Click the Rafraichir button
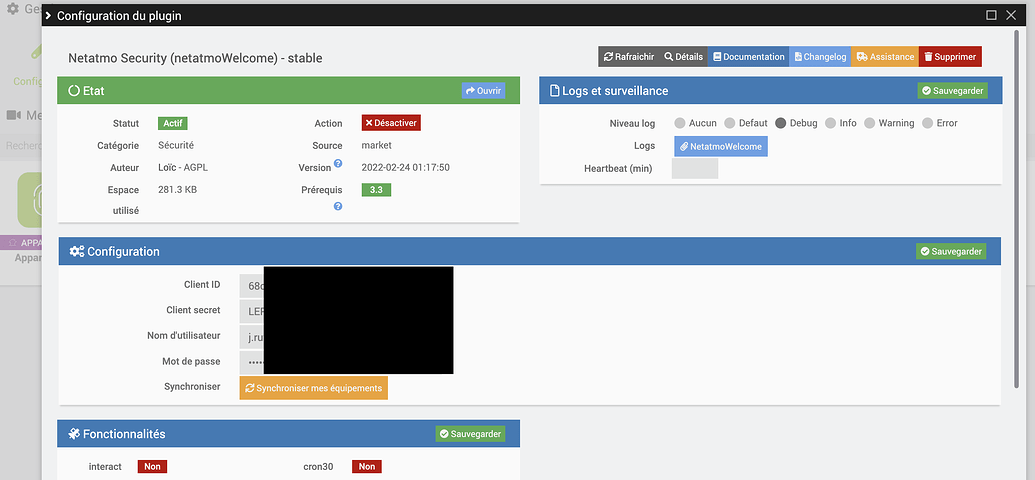Viewport: 1035px width, 480px height. [x=628, y=57]
